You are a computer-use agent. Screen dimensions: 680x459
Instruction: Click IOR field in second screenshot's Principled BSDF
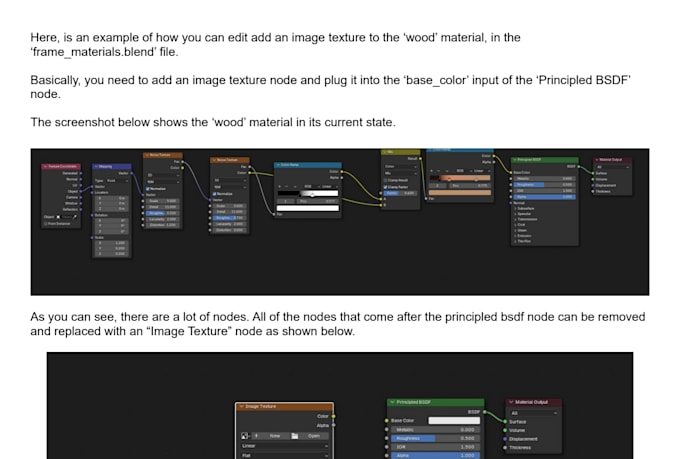[435, 447]
